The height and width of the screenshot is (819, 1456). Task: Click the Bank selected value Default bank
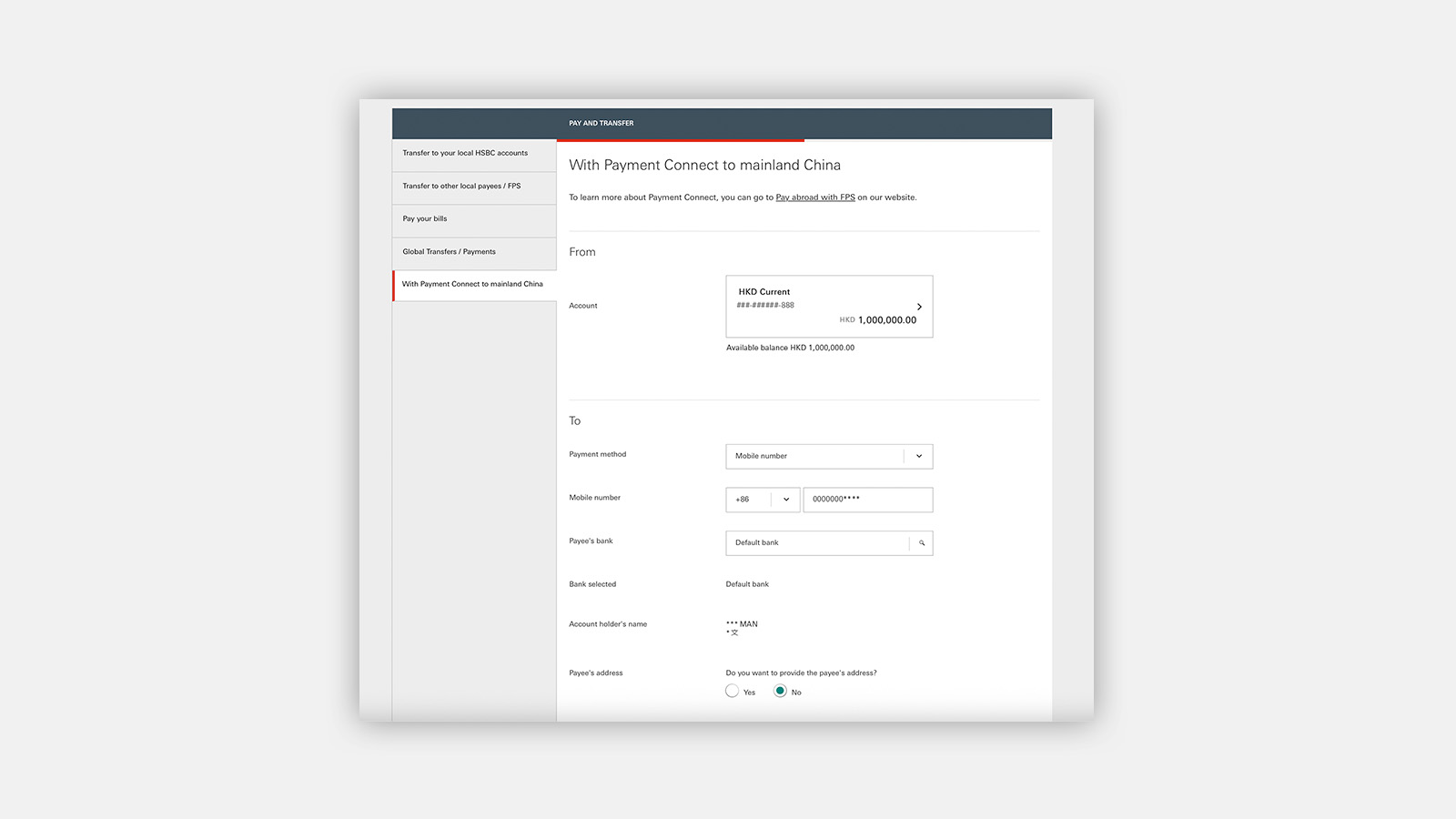(747, 584)
